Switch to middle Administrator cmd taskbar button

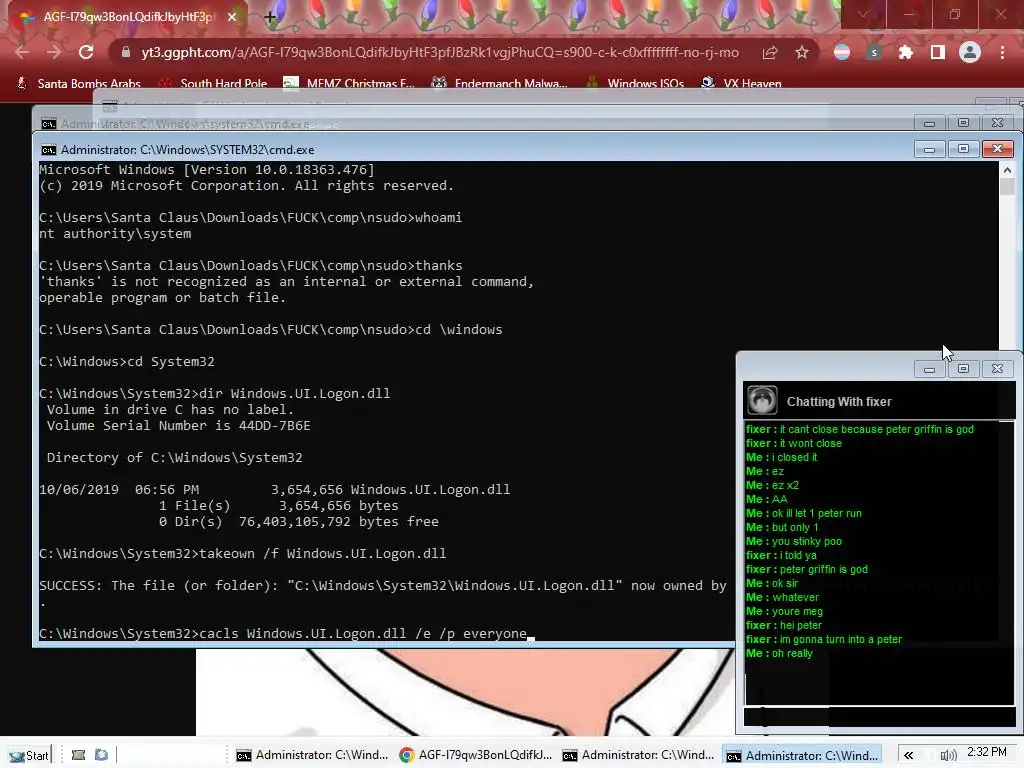[638, 755]
